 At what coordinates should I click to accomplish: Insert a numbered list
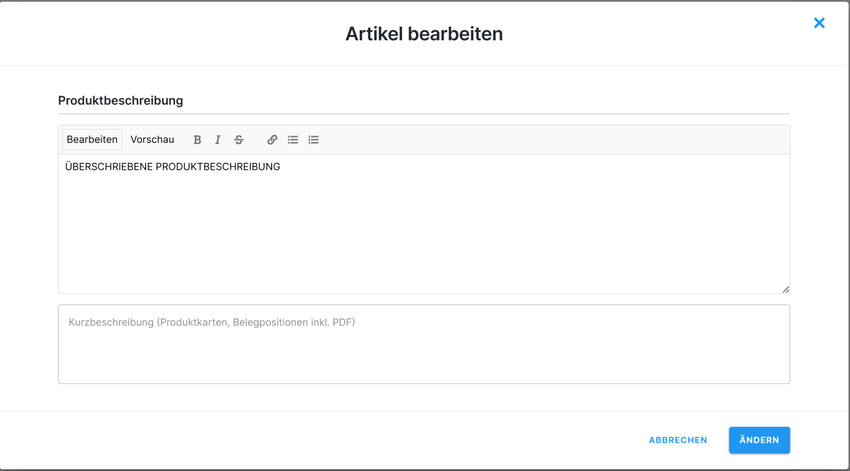(314, 140)
